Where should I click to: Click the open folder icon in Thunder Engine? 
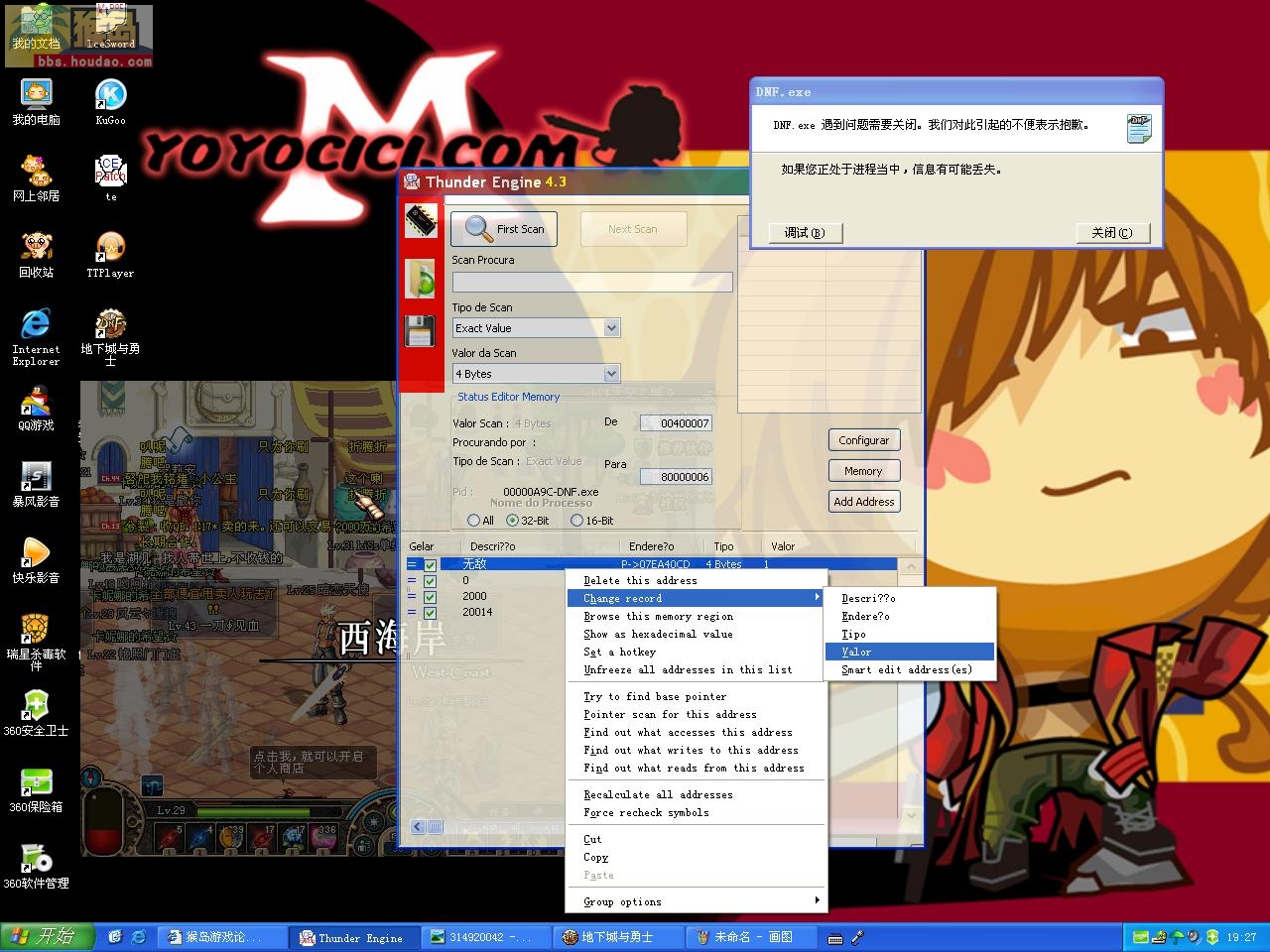(421, 278)
